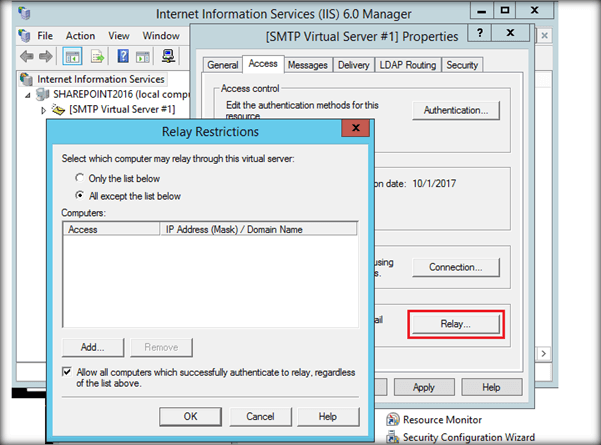Click the Forward arrow toolbar icon

pyautogui.click(x=46, y=57)
